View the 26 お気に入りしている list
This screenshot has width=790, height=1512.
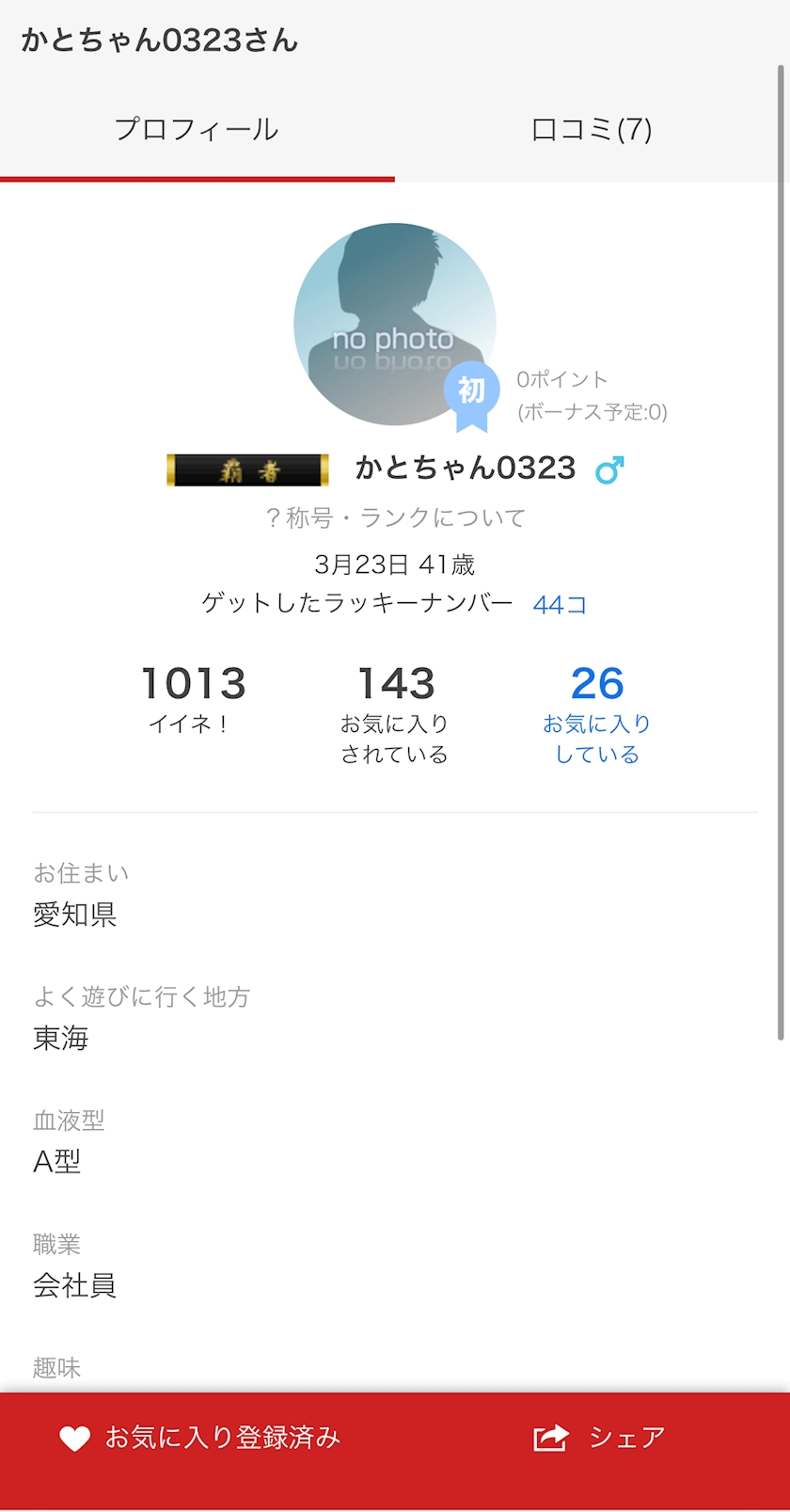pyautogui.click(x=597, y=712)
